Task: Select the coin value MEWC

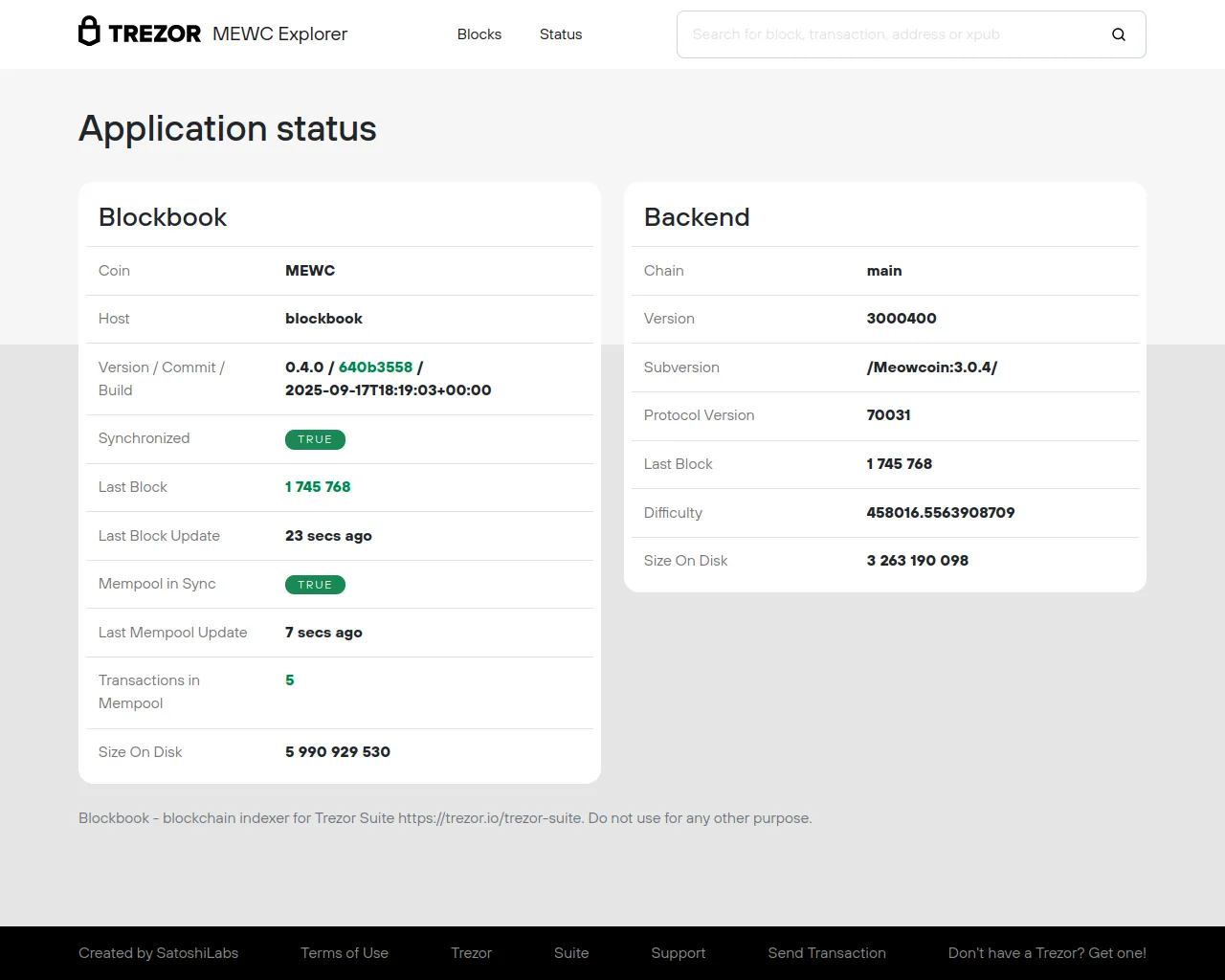Action: pos(310,271)
